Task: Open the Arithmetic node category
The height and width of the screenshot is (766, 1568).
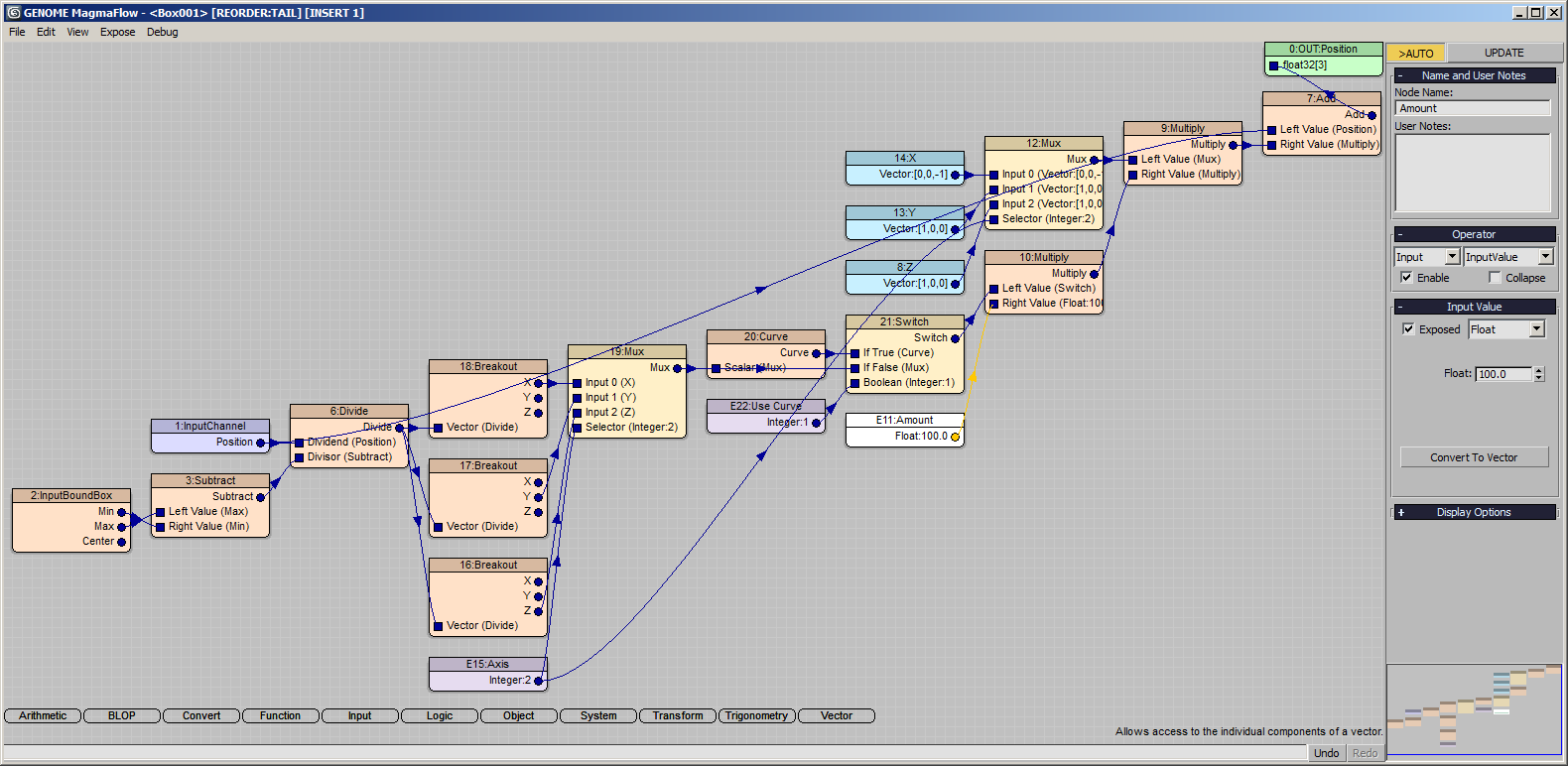Action: coord(43,715)
